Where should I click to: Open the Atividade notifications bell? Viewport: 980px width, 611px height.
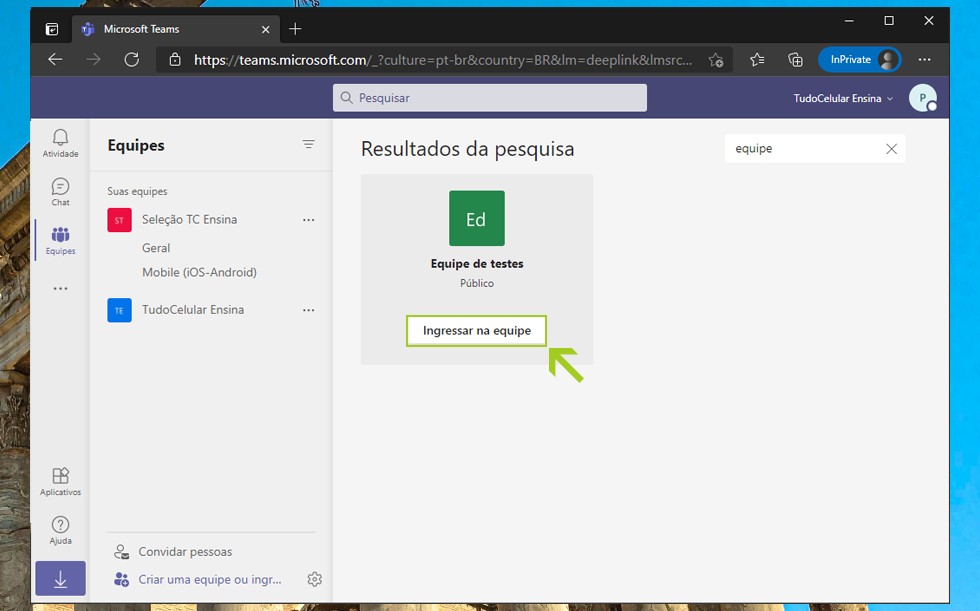pyautogui.click(x=60, y=142)
